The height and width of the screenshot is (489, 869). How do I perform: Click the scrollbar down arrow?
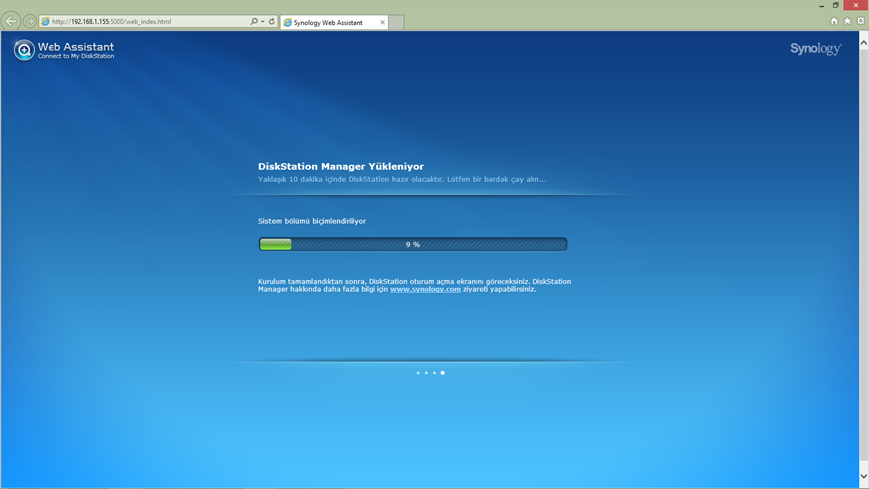coord(863,476)
